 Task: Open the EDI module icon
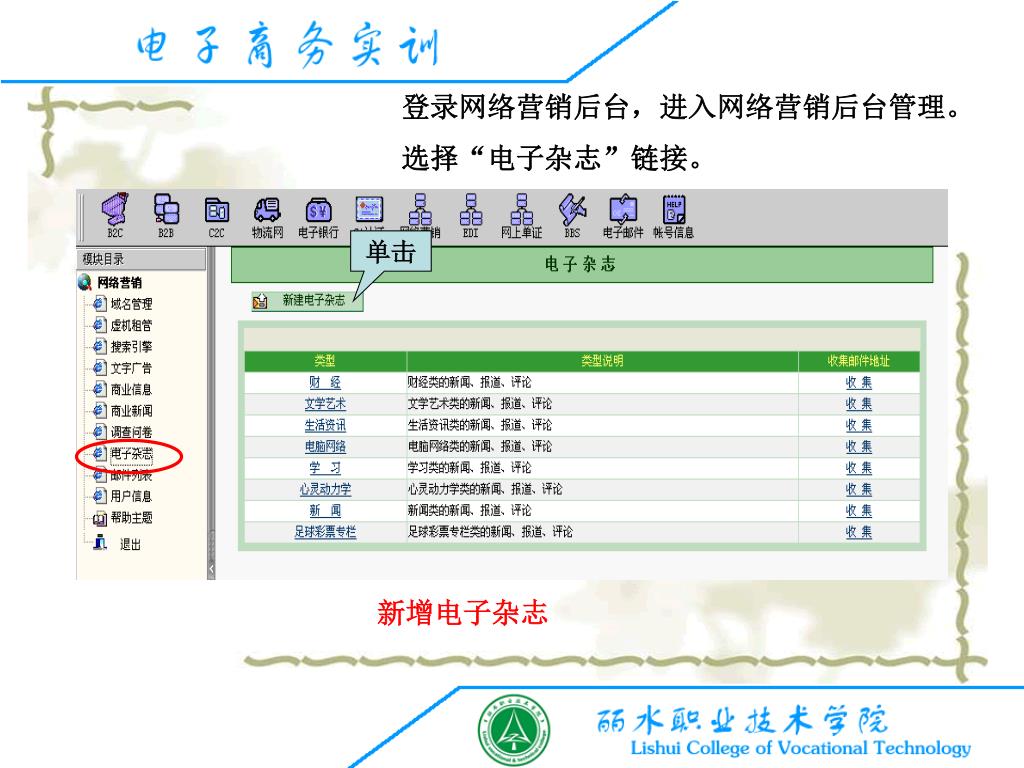click(x=470, y=216)
